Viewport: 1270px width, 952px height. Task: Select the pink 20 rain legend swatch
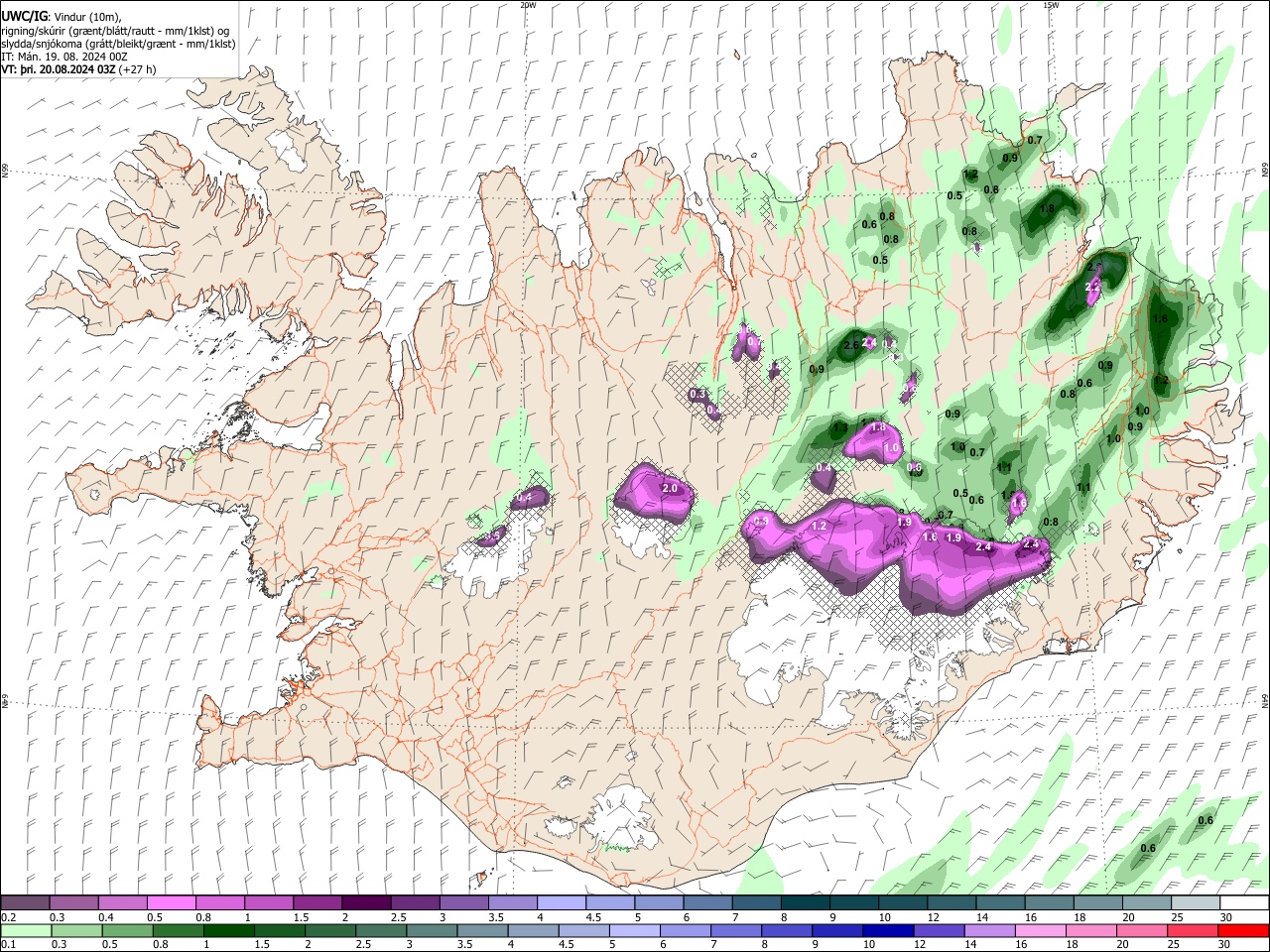(x=1141, y=930)
